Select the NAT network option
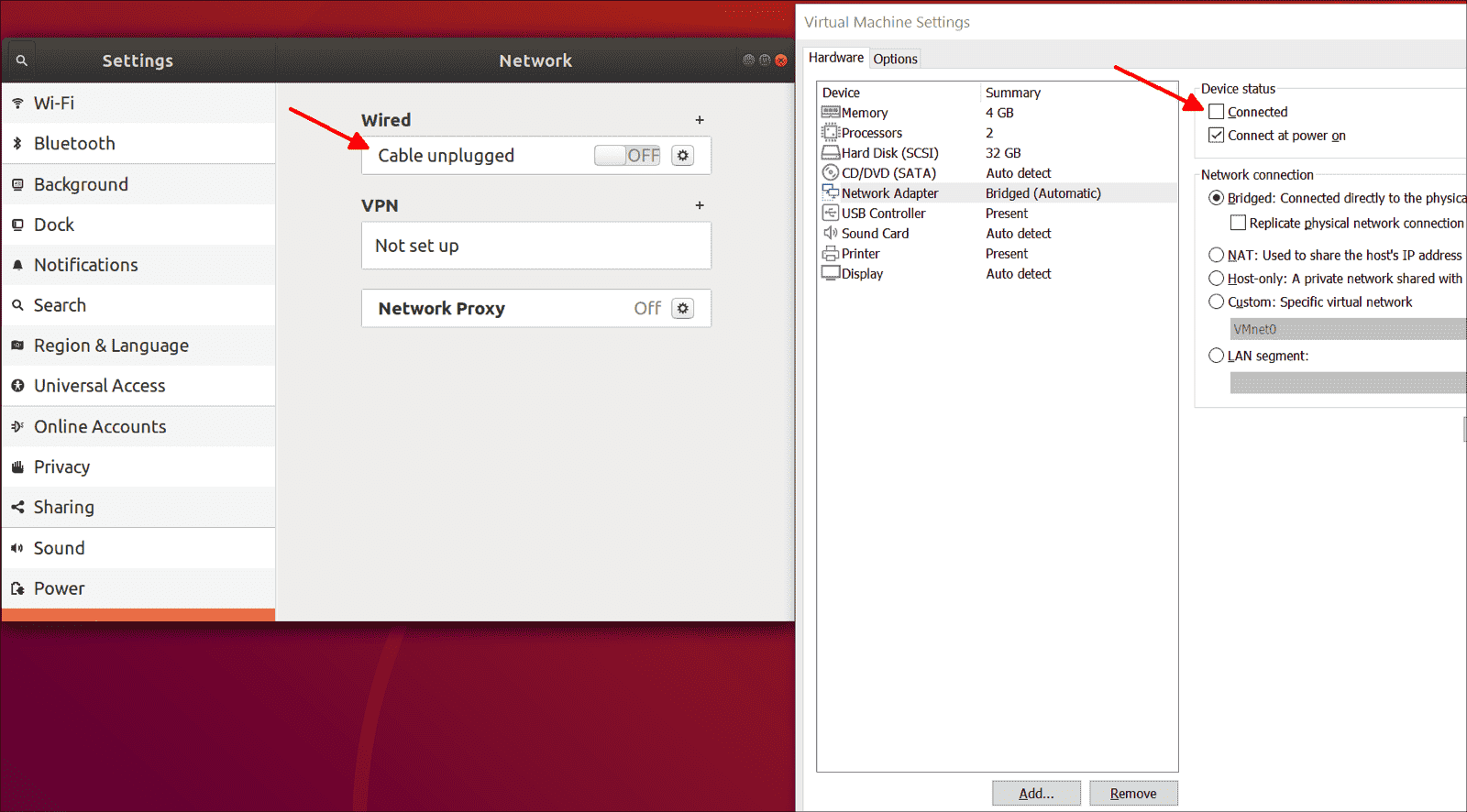The image size is (1467, 812). click(x=1217, y=255)
